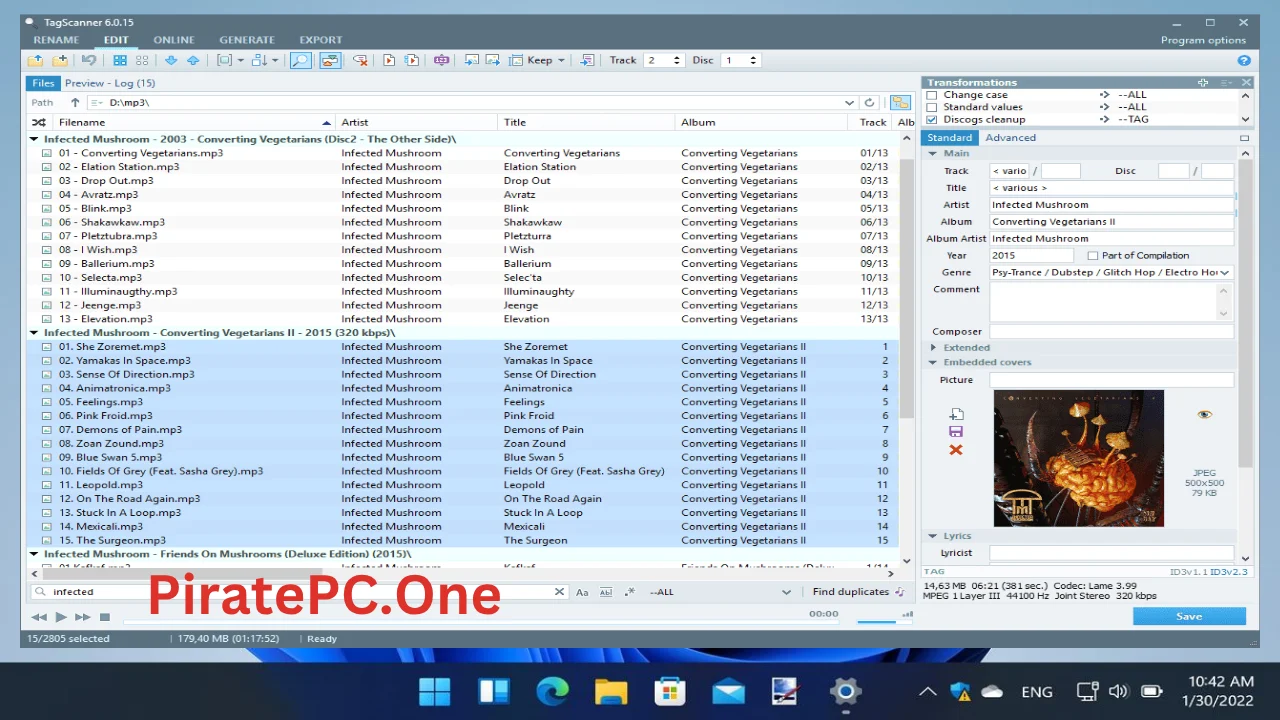Click the import cover image icon

[x=471, y=60]
